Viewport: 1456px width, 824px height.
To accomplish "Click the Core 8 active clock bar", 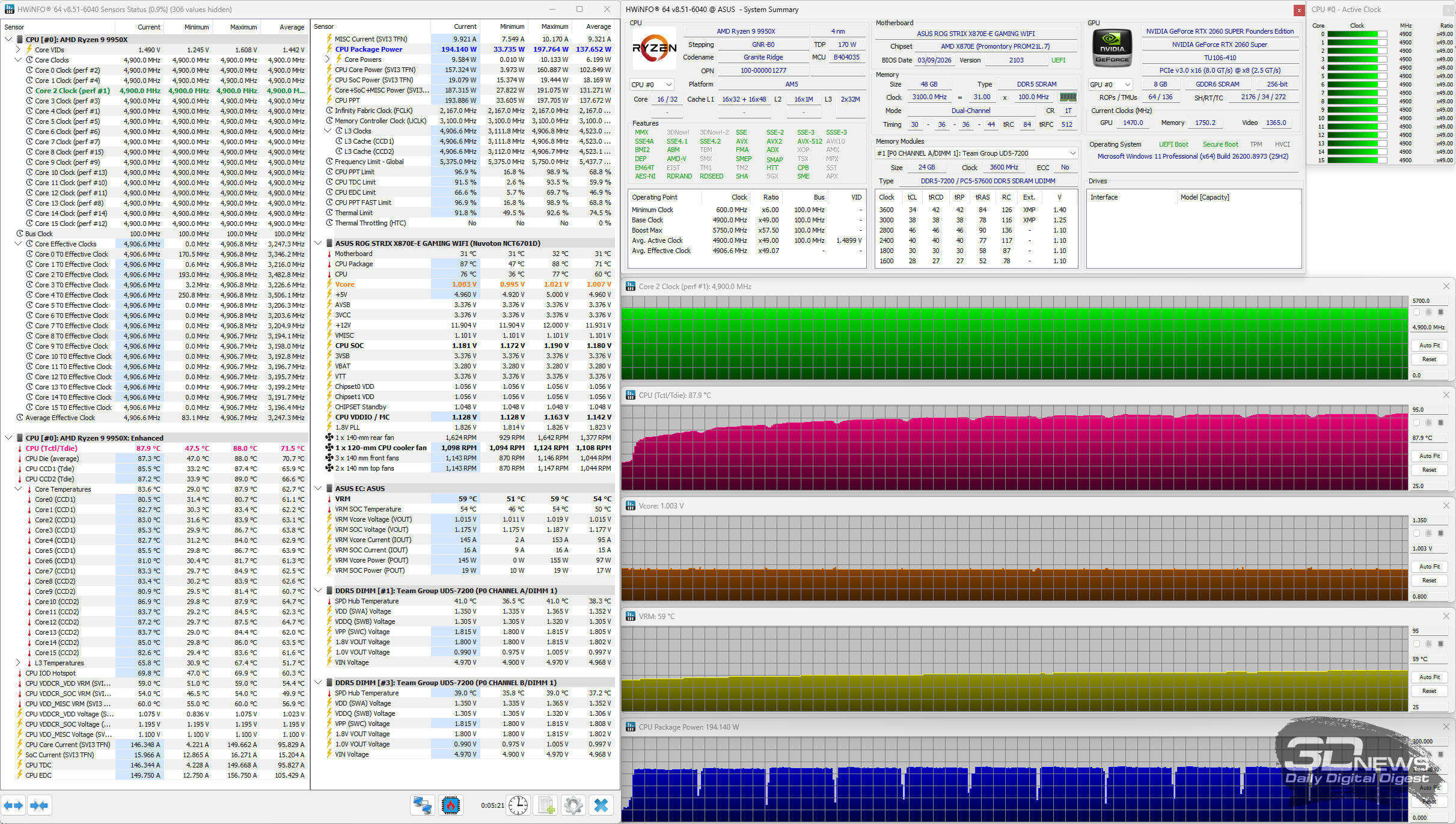I will tap(1357, 102).
